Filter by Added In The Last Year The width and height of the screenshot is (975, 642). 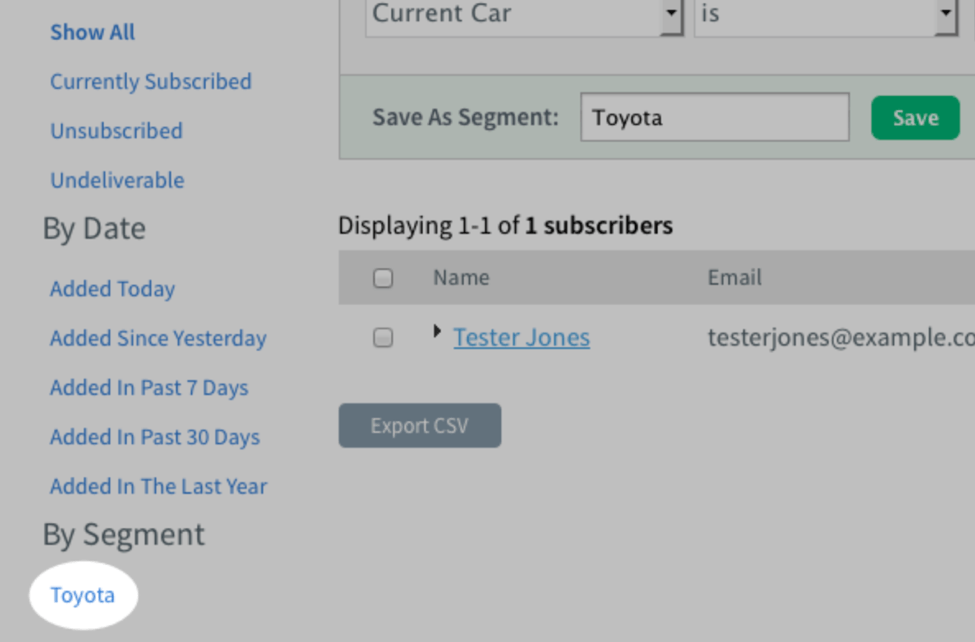point(158,487)
